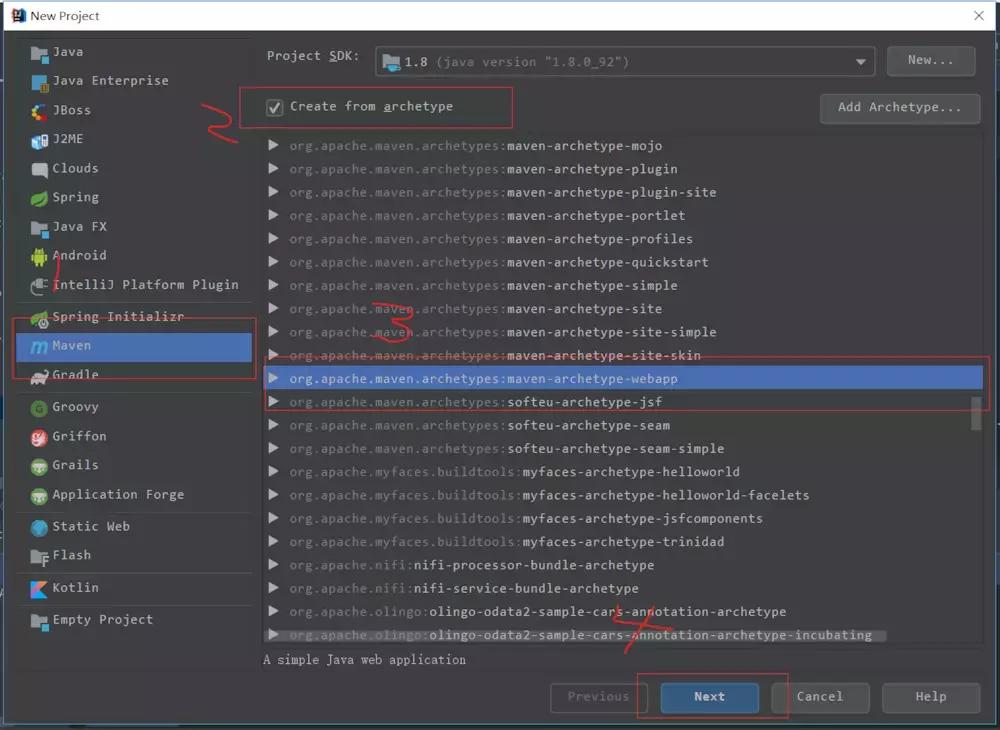Select nifi-service-bundle-archetype row
Viewport: 1000px width, 730px height.
[x=623, y=588]
